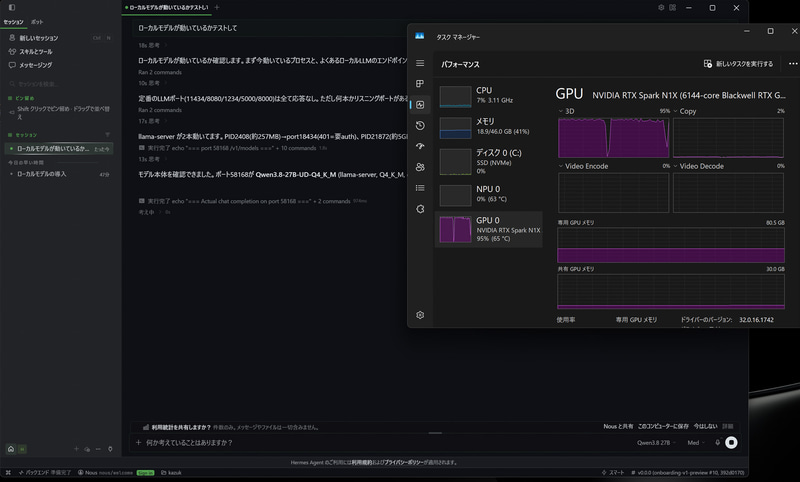This screenshot has width=800, height=482.
Task: Open the Performance tab icon in Task Manager
Action: pyautogui.click(x=420, y=105)
